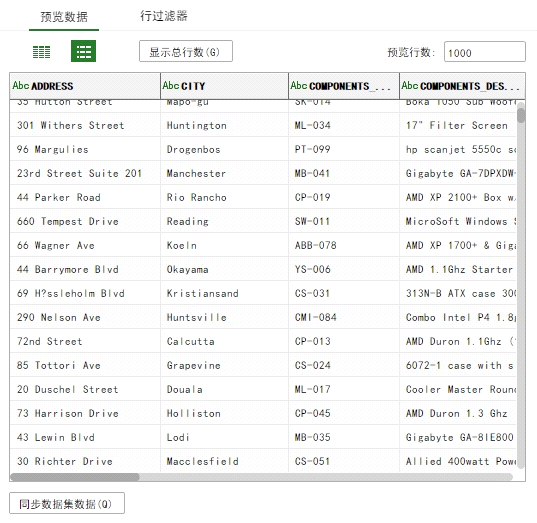
Task: Click Abc type icon of COMPONENTS_ column
Action: [x=299, y=85]
